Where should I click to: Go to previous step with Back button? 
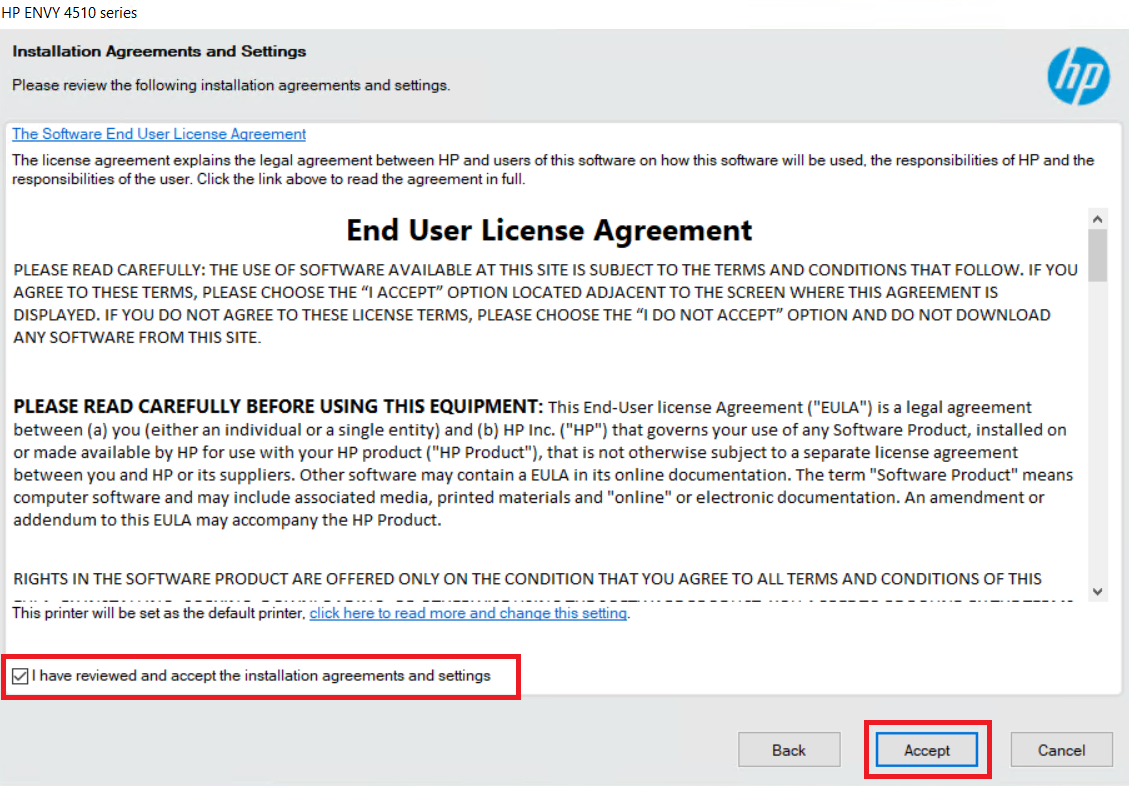[788, 750]
